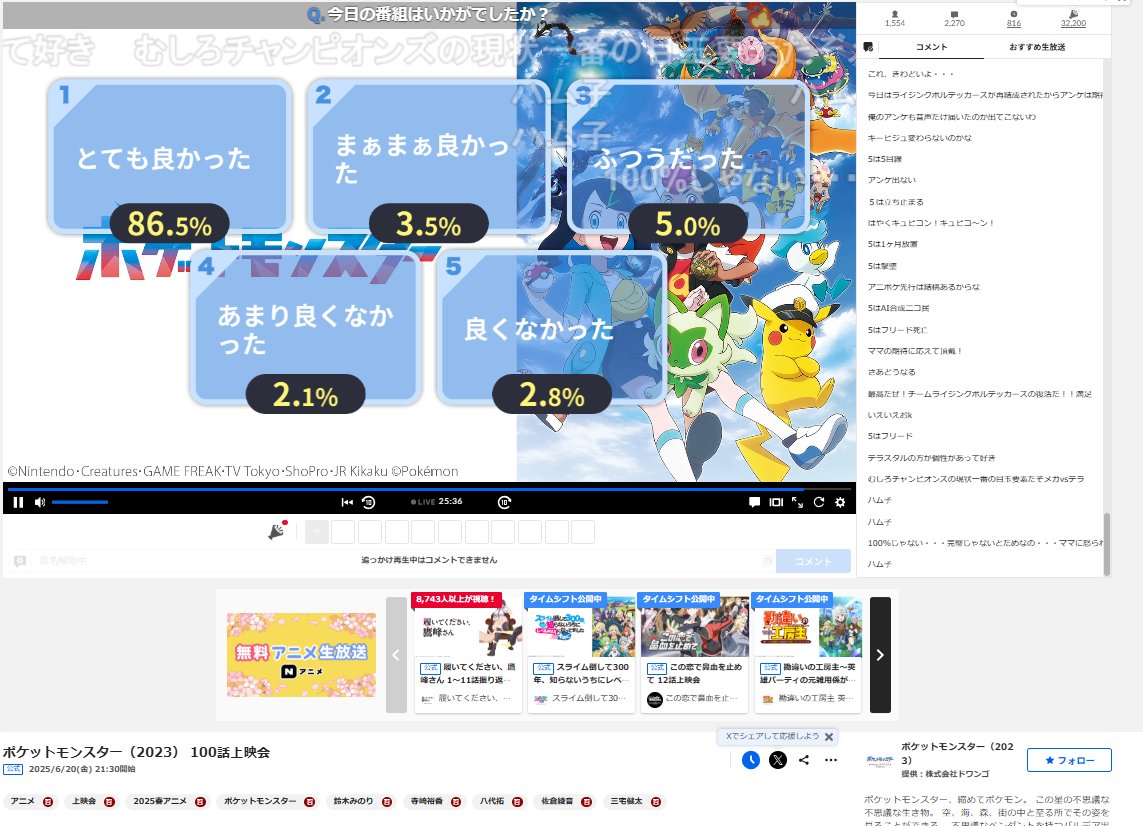Open the ポケットモンスター（2023）channel name link
Image resolution: width=1143 pixels, height=826 pixels.
click(x=956, y=753)
